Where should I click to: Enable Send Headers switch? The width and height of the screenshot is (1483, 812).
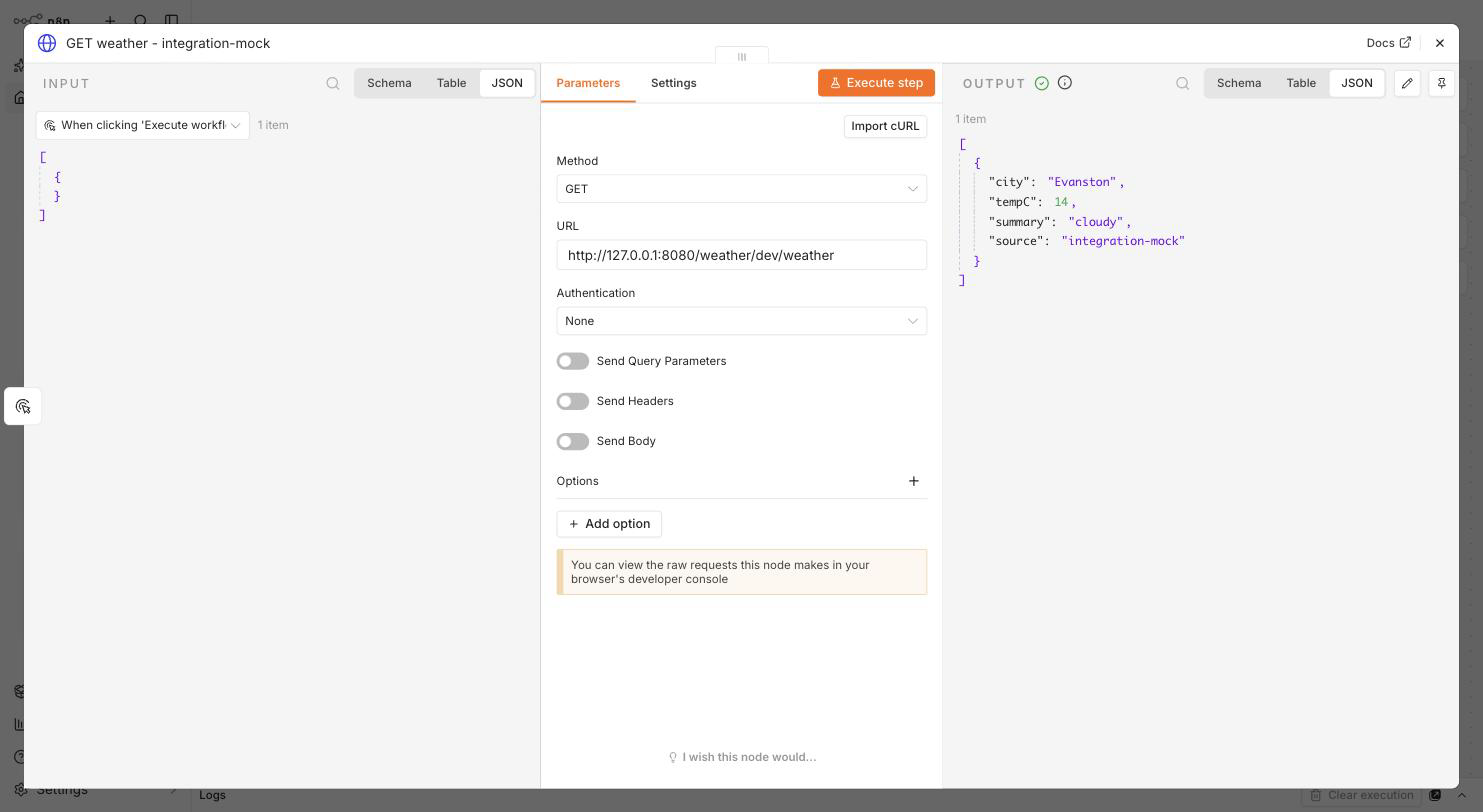click(573, 401)
